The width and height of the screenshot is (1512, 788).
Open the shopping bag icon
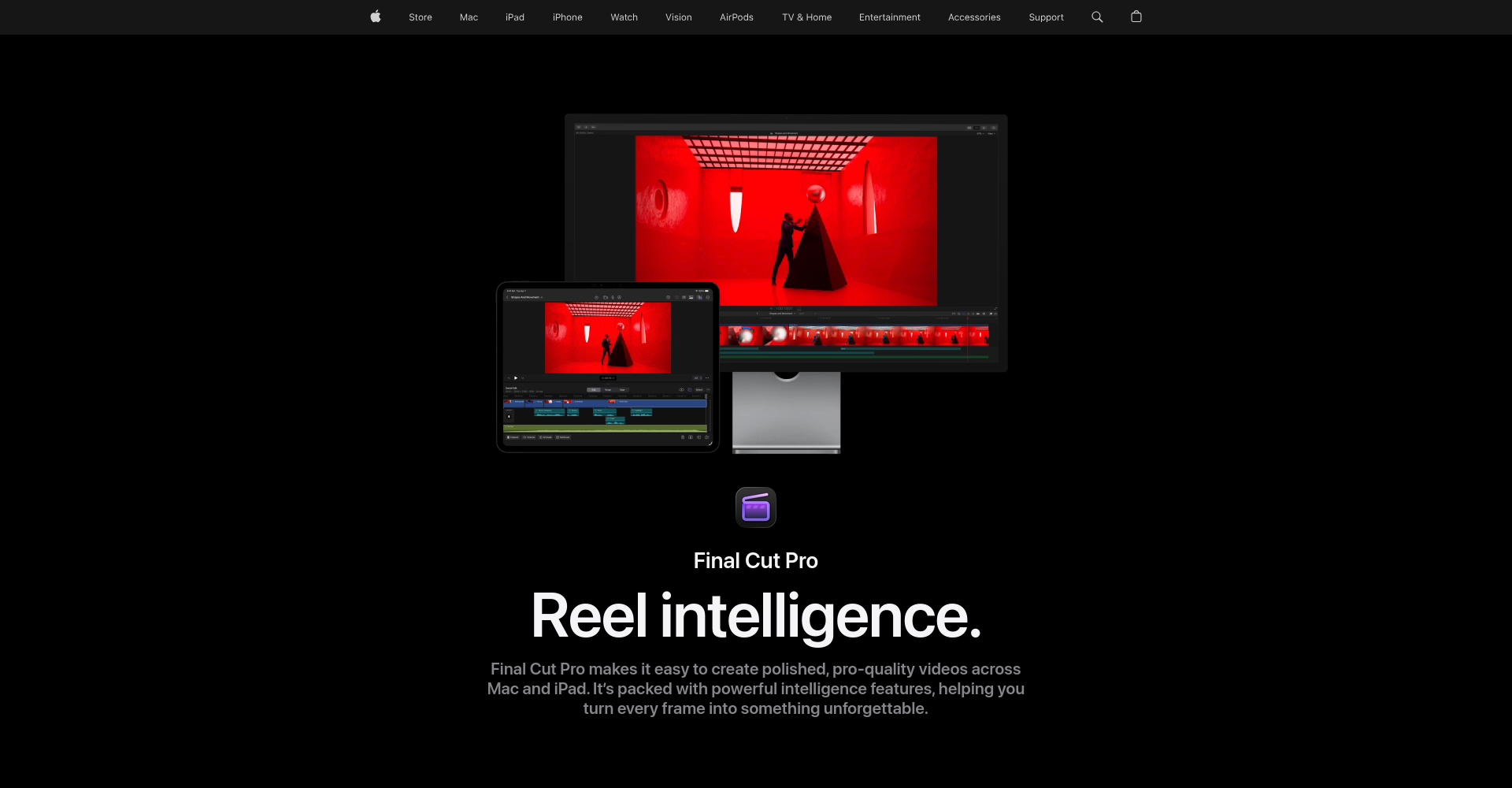tap(1136, 17)
